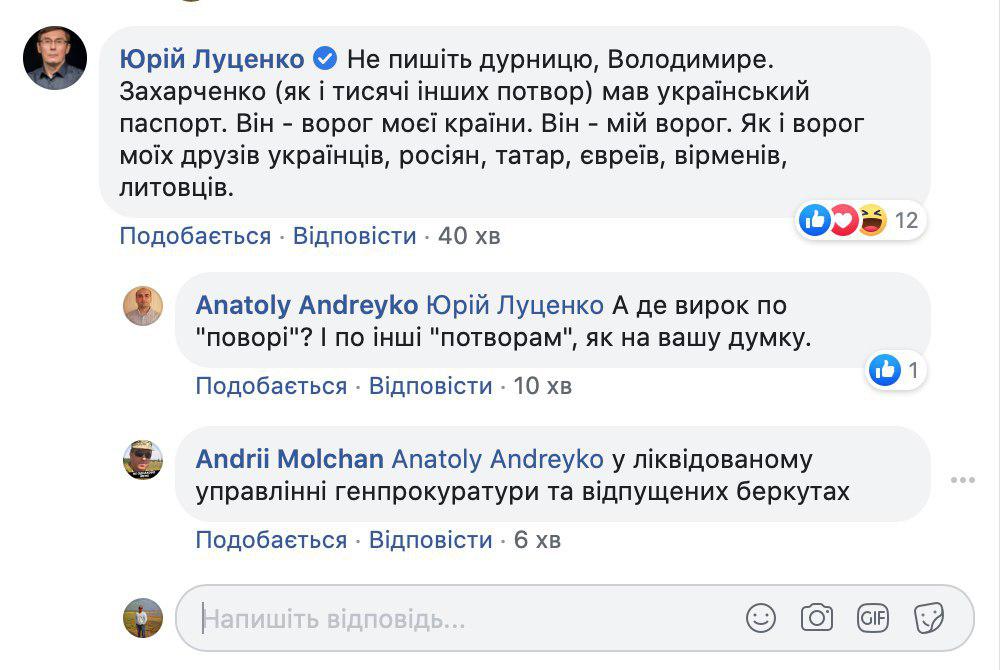This screenshot has width=1000, height=670.
Task: Open Anatoly Andreyko's avatar
Action: click(143, 306)
